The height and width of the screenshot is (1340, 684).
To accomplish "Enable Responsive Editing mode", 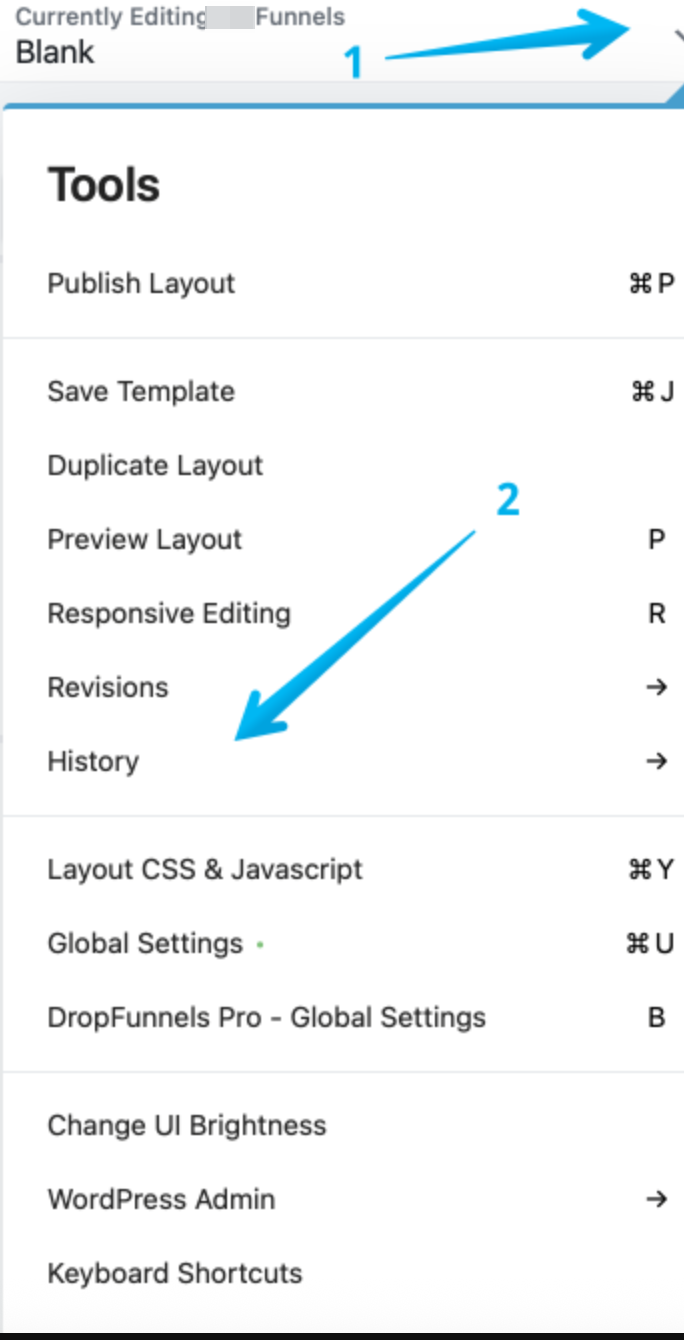I will point(169,614).
